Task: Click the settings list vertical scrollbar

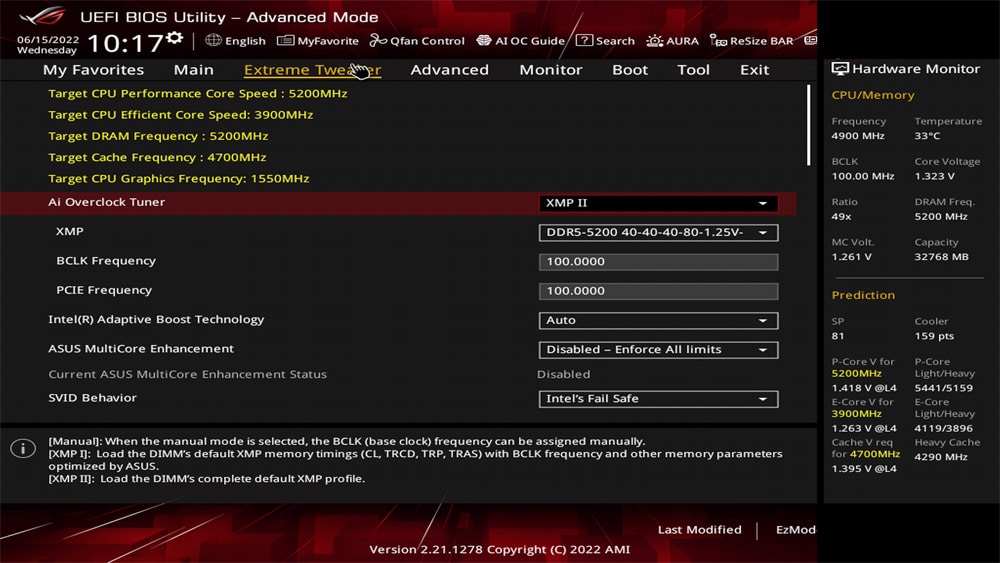Action: 809,125
